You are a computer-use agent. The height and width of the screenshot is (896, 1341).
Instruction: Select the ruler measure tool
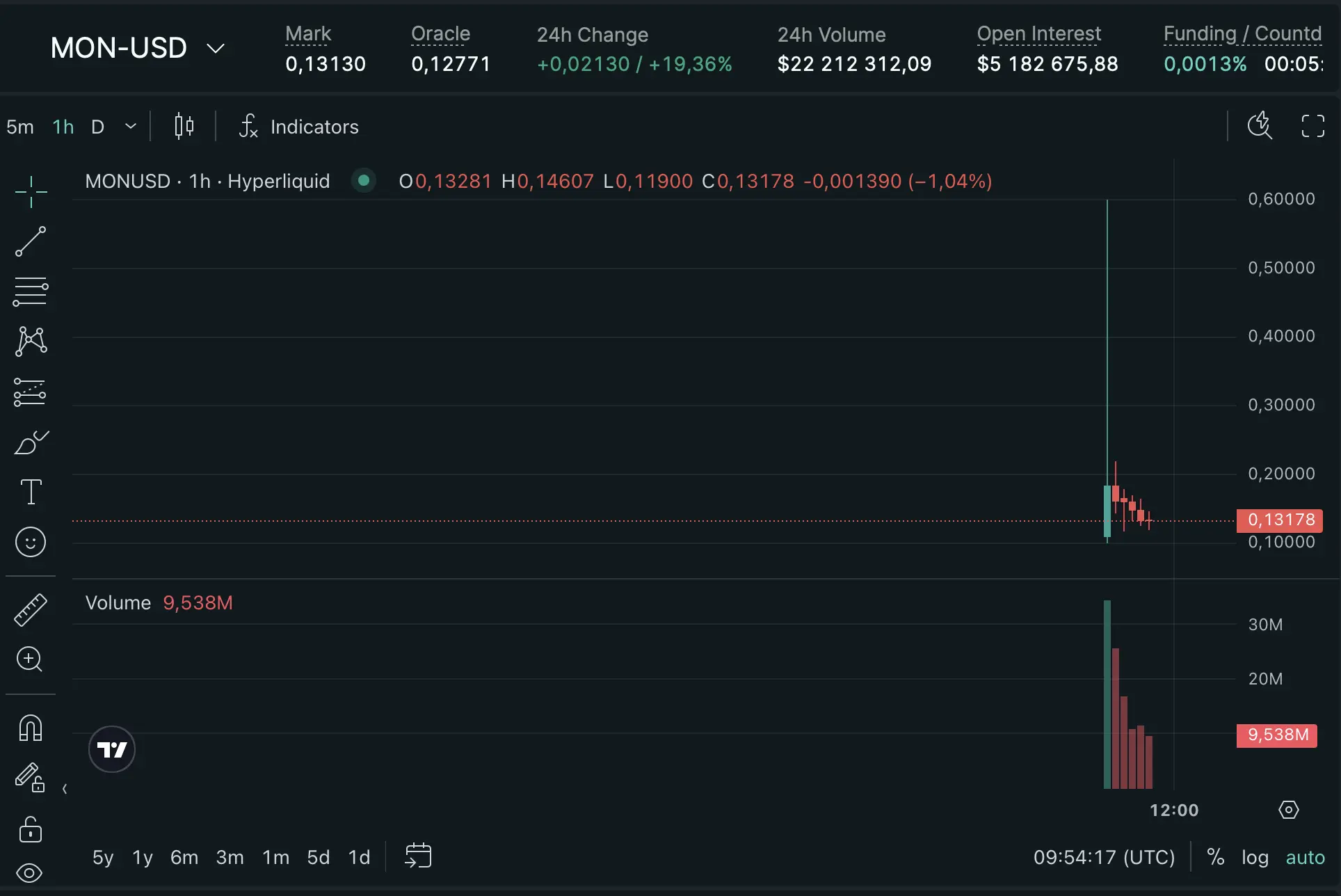point(31,610)
